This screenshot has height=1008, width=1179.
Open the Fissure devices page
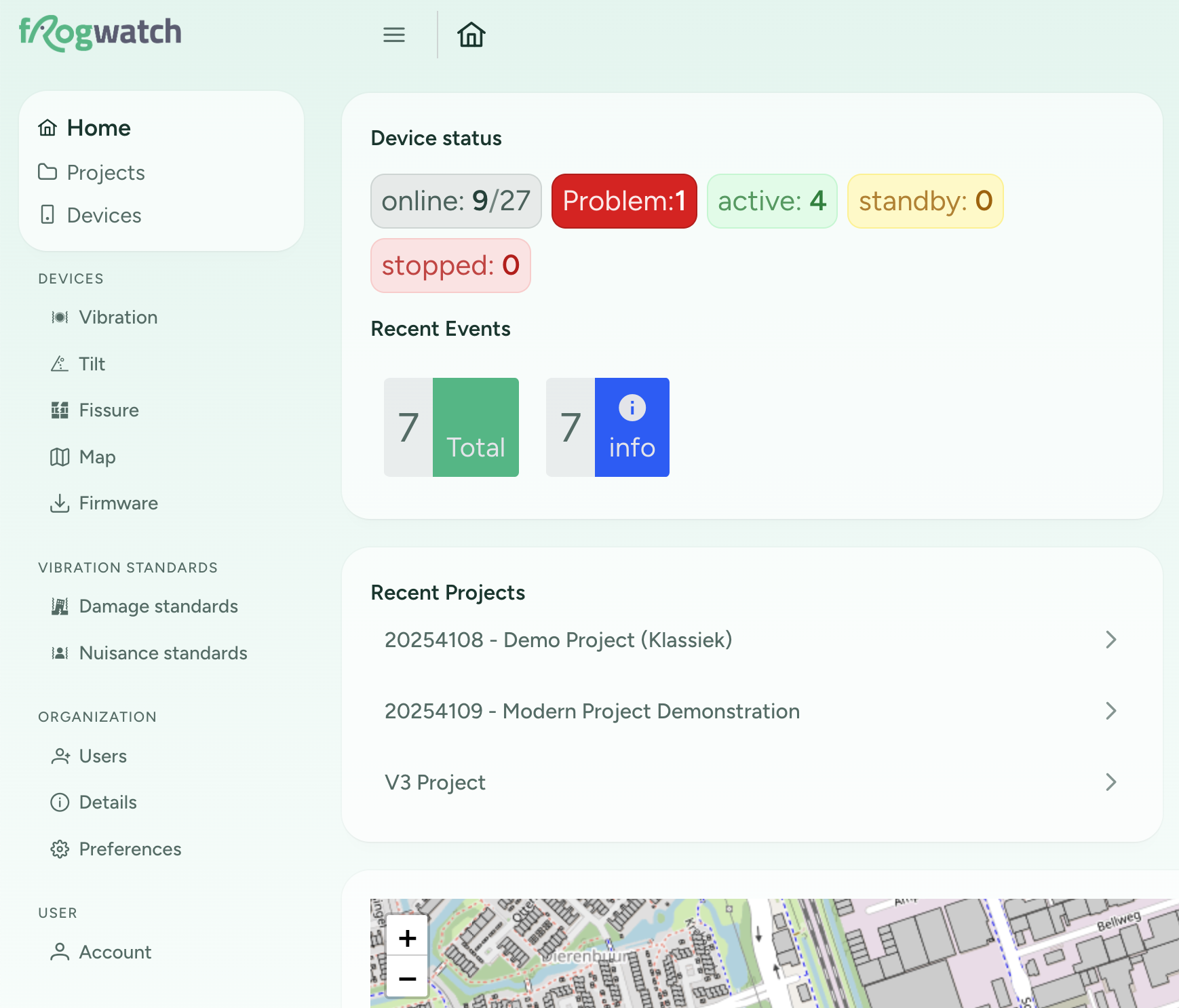[109, 410]
